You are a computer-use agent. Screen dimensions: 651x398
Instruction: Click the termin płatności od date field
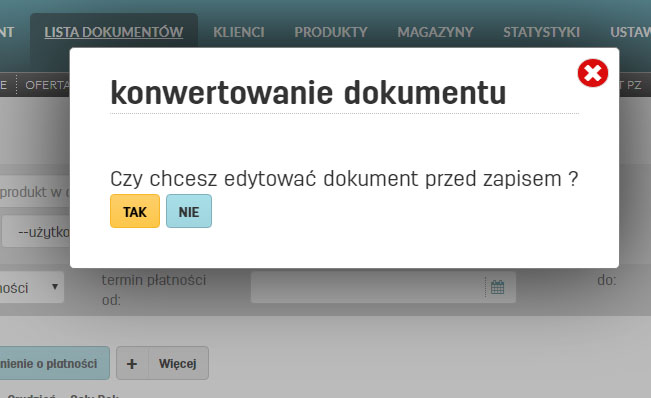383,287
